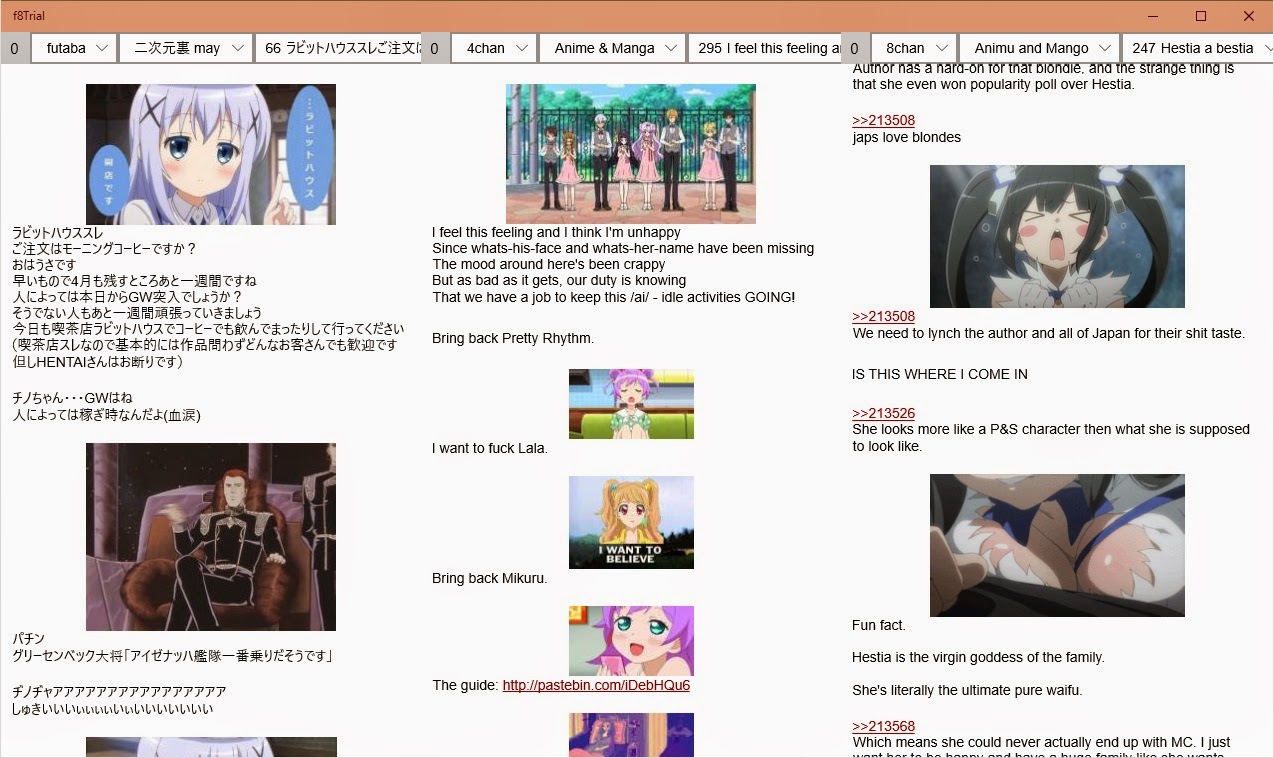Open the futaba site dropdown
Screen dimensions: 1274x758
pos(73,48)
